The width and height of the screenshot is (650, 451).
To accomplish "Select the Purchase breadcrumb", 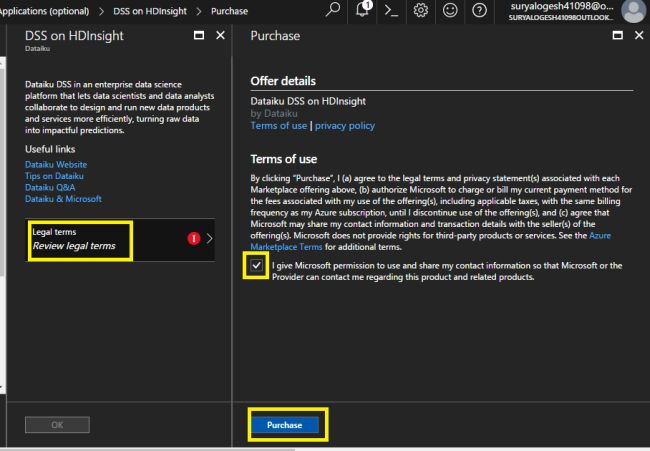I will tap(229, 11).
